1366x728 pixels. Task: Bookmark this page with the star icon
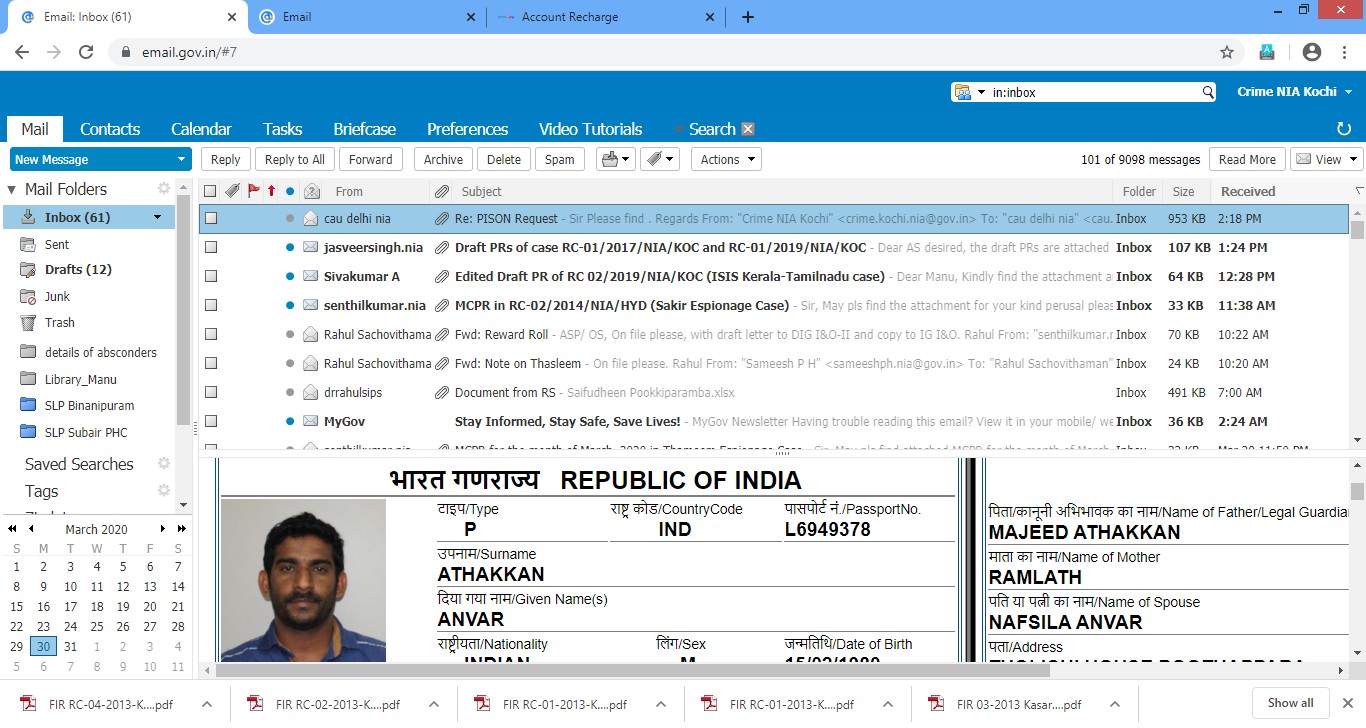[x=1227, y=52]
